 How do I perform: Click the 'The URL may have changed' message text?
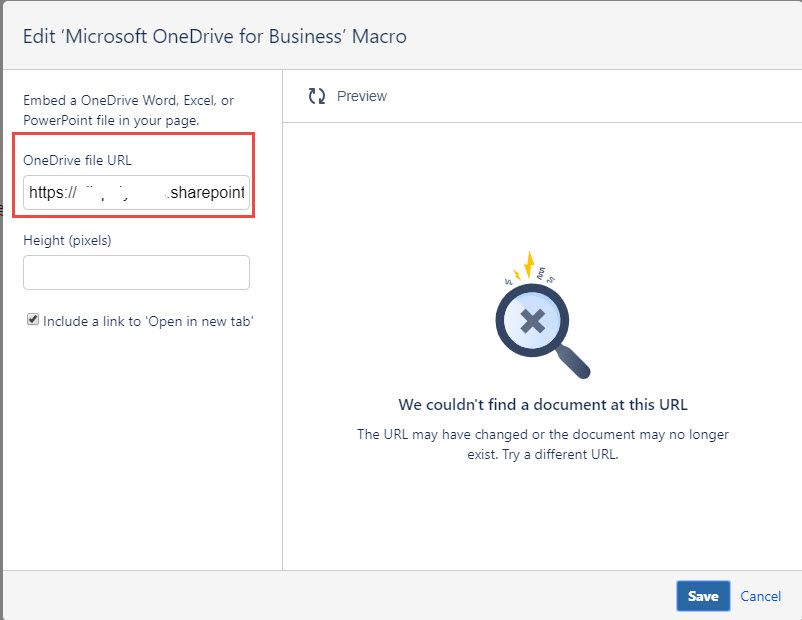[543, 444]
